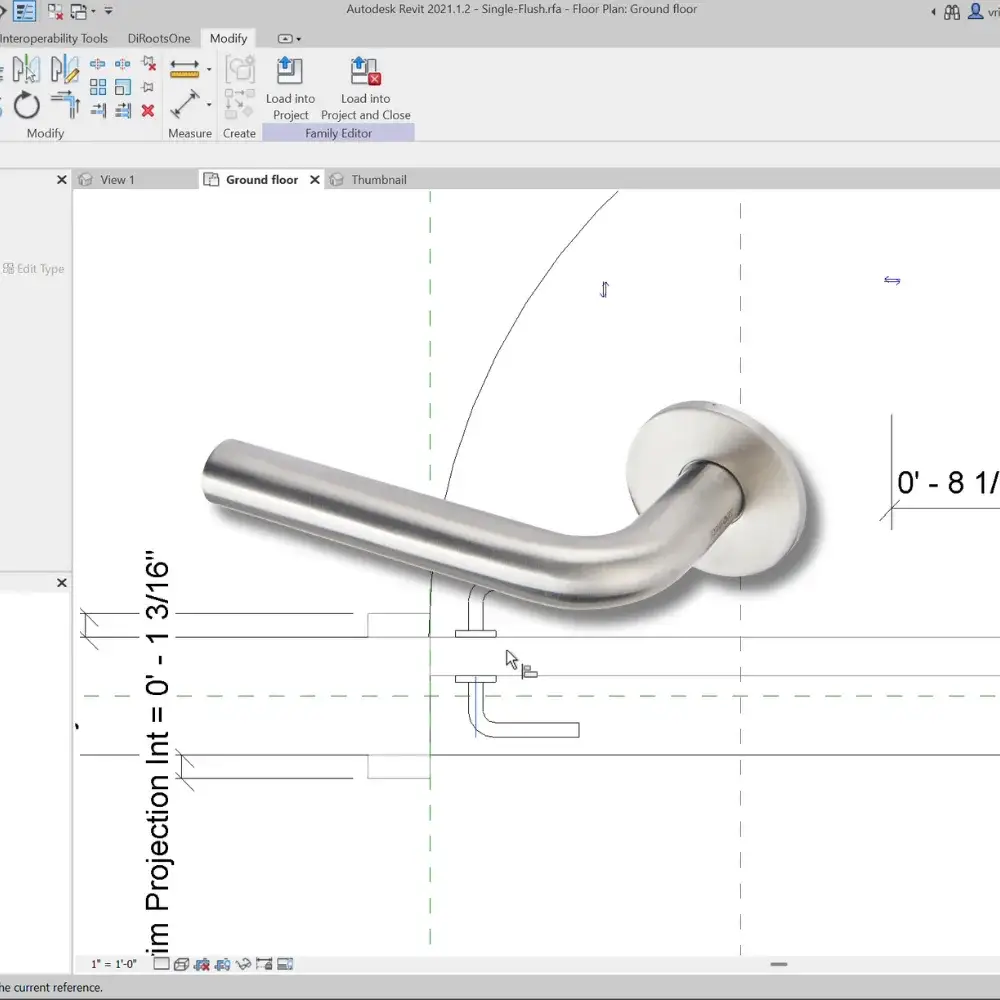Click the Pin element icon
This screenshot has height=1000, width=1000.
point(147,87)
